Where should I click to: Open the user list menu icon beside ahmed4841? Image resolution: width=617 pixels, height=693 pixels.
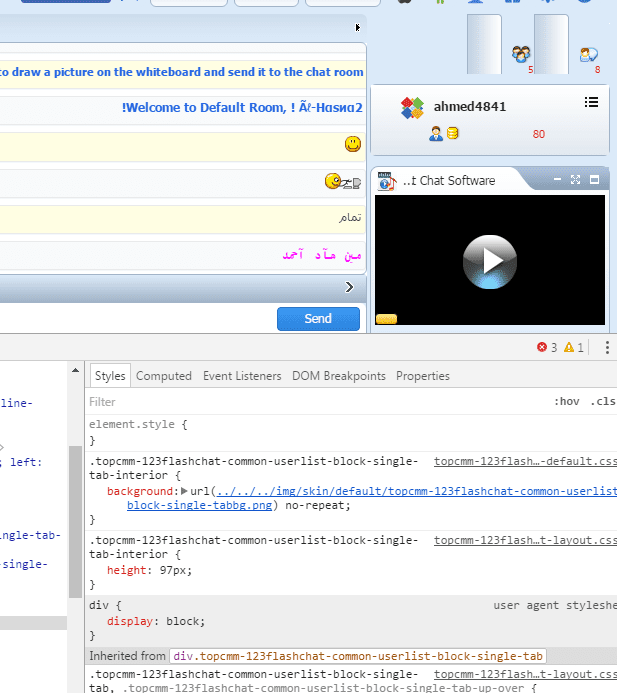click(591, 102)
